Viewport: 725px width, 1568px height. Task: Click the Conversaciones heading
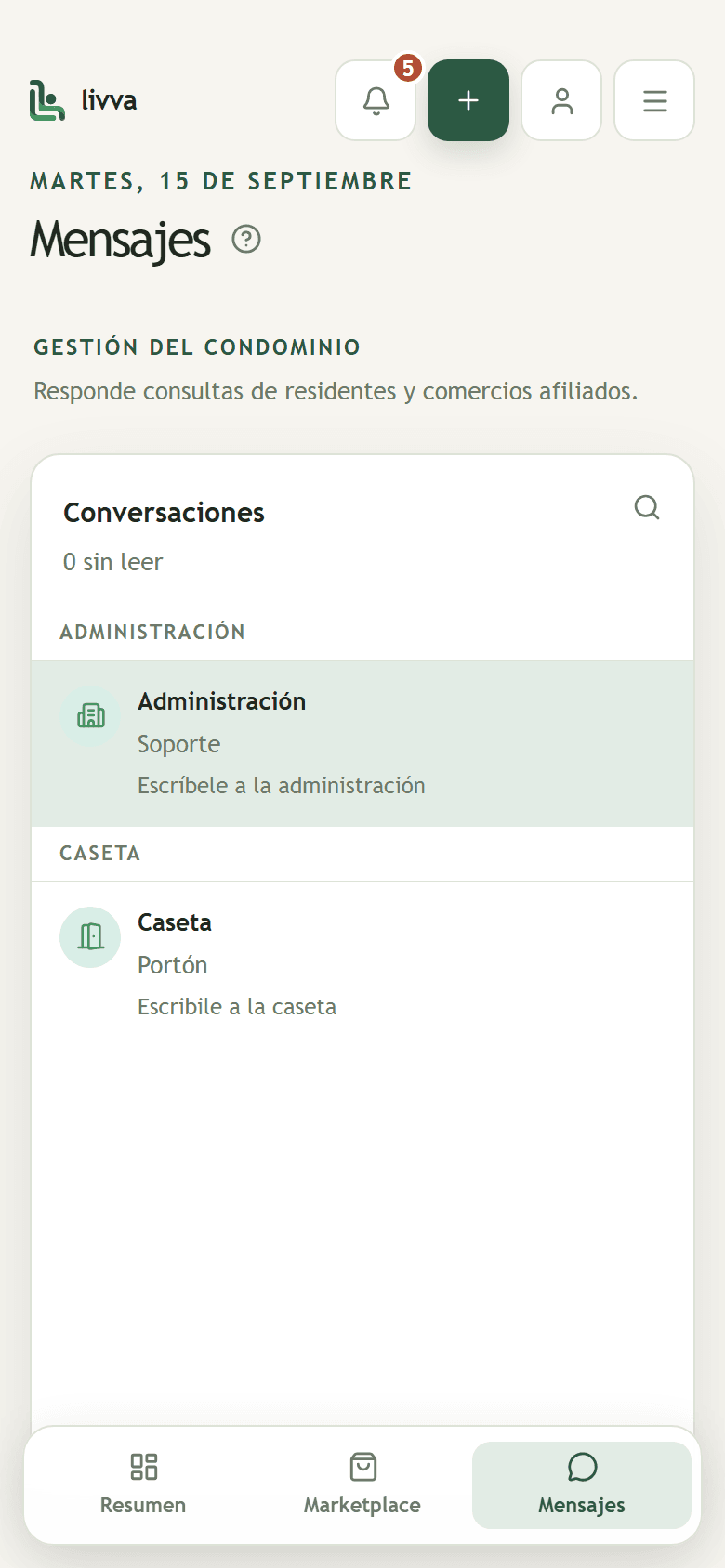pos(164,513)
